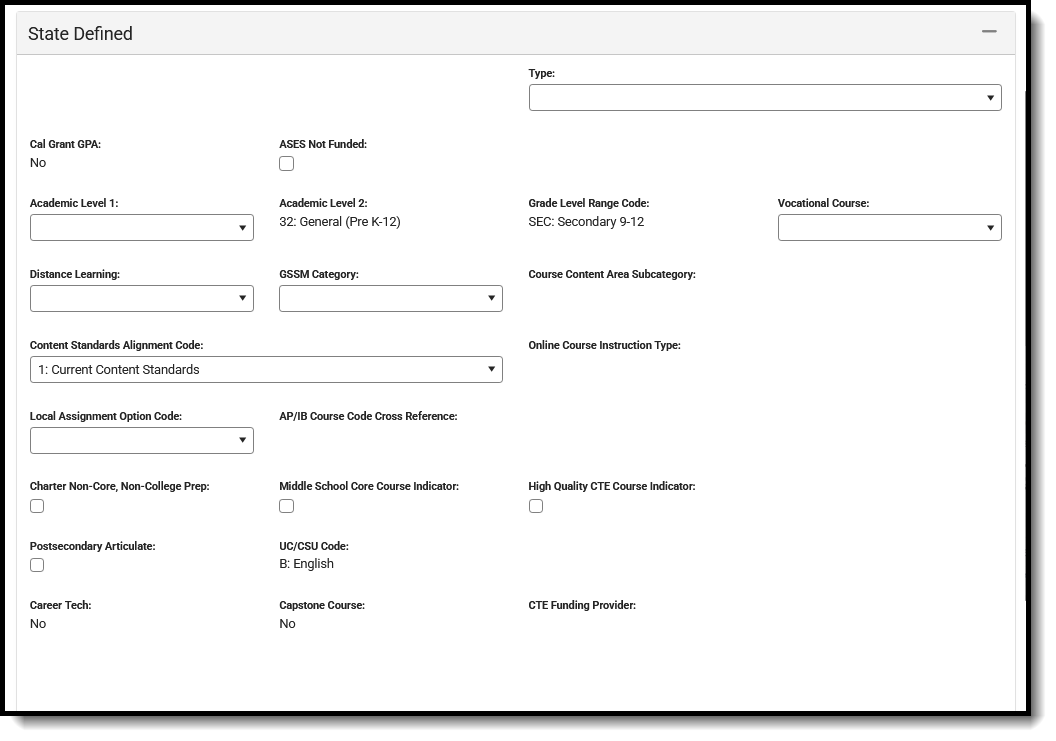Click the SEC: Secondary 9-12 value
Viewport: 1056px width, 741px height.
click(x=587, y=222)
